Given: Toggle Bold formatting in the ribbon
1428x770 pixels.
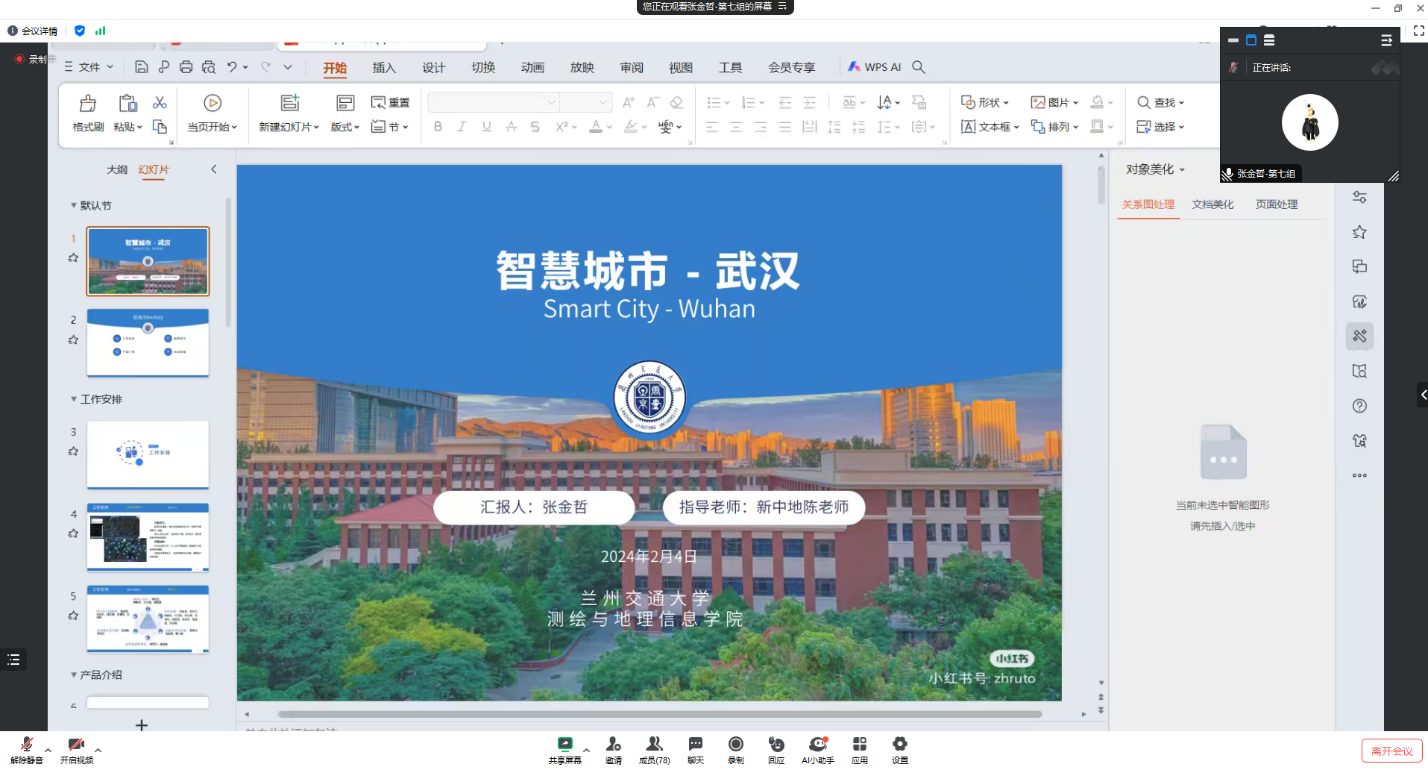Looking at the screenshot, I should point(438,127).
